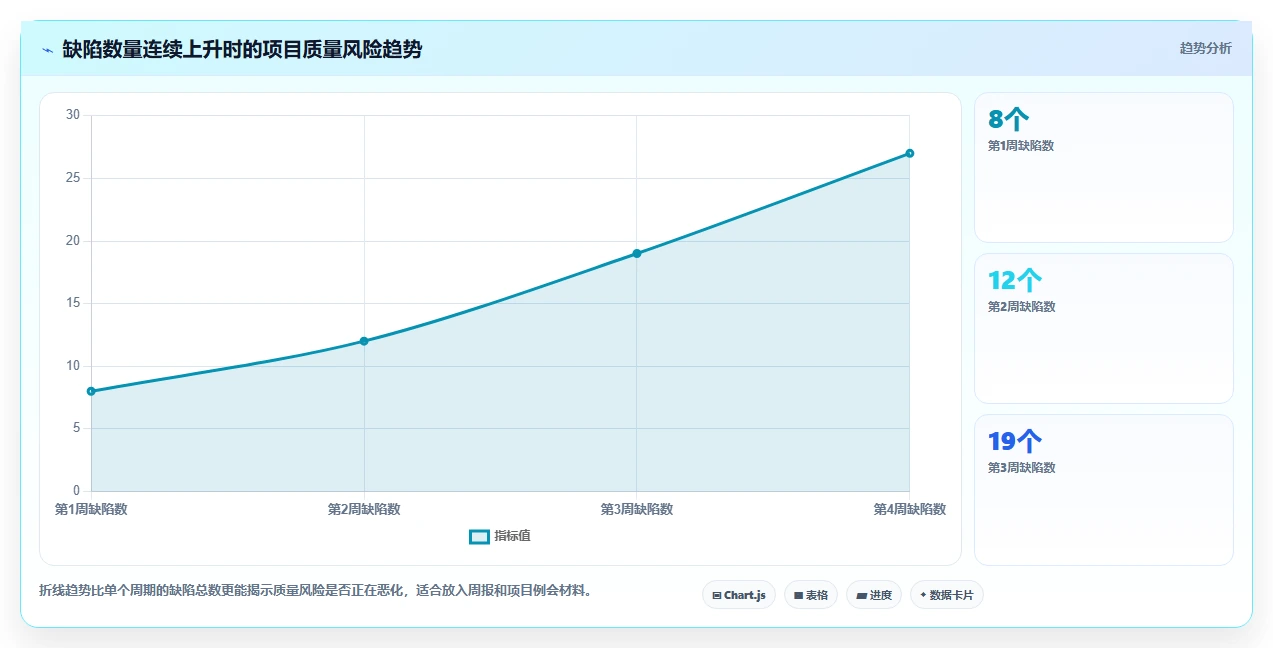Select the 表格 tag chip

[811, 595]
